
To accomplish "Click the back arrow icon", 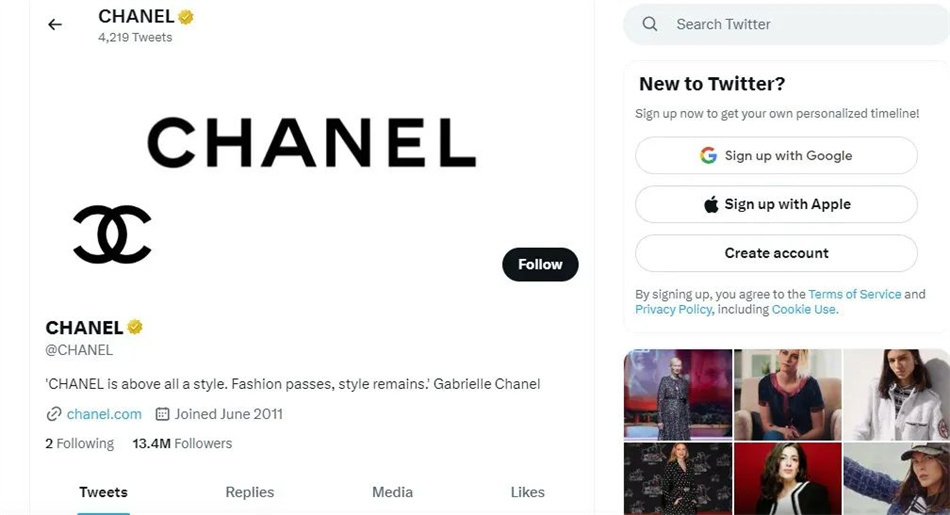I will (55, 25).
